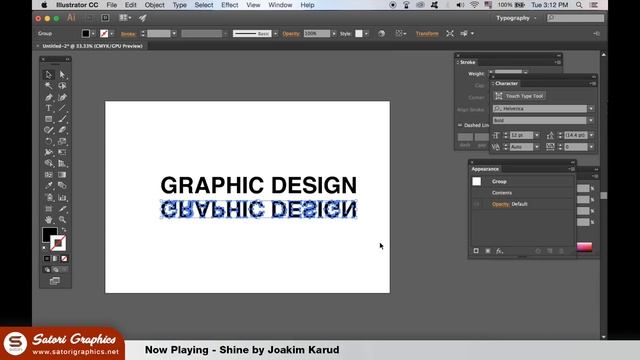Open the Effect menu
Image resolution: width=640 pixels, height=360 pixels.
tap(229, 5)
